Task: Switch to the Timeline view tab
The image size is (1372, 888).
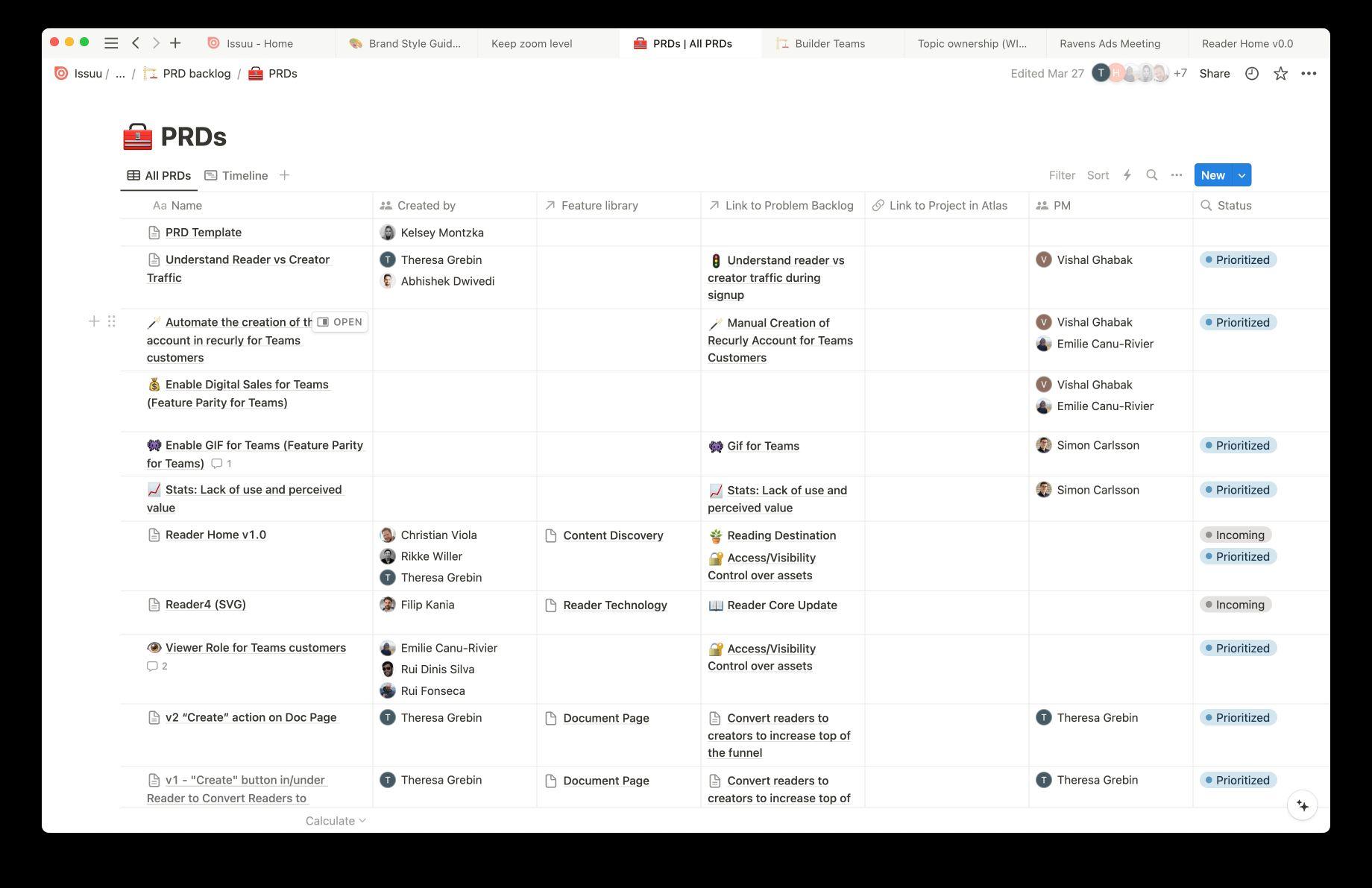Action: (236, 175)
